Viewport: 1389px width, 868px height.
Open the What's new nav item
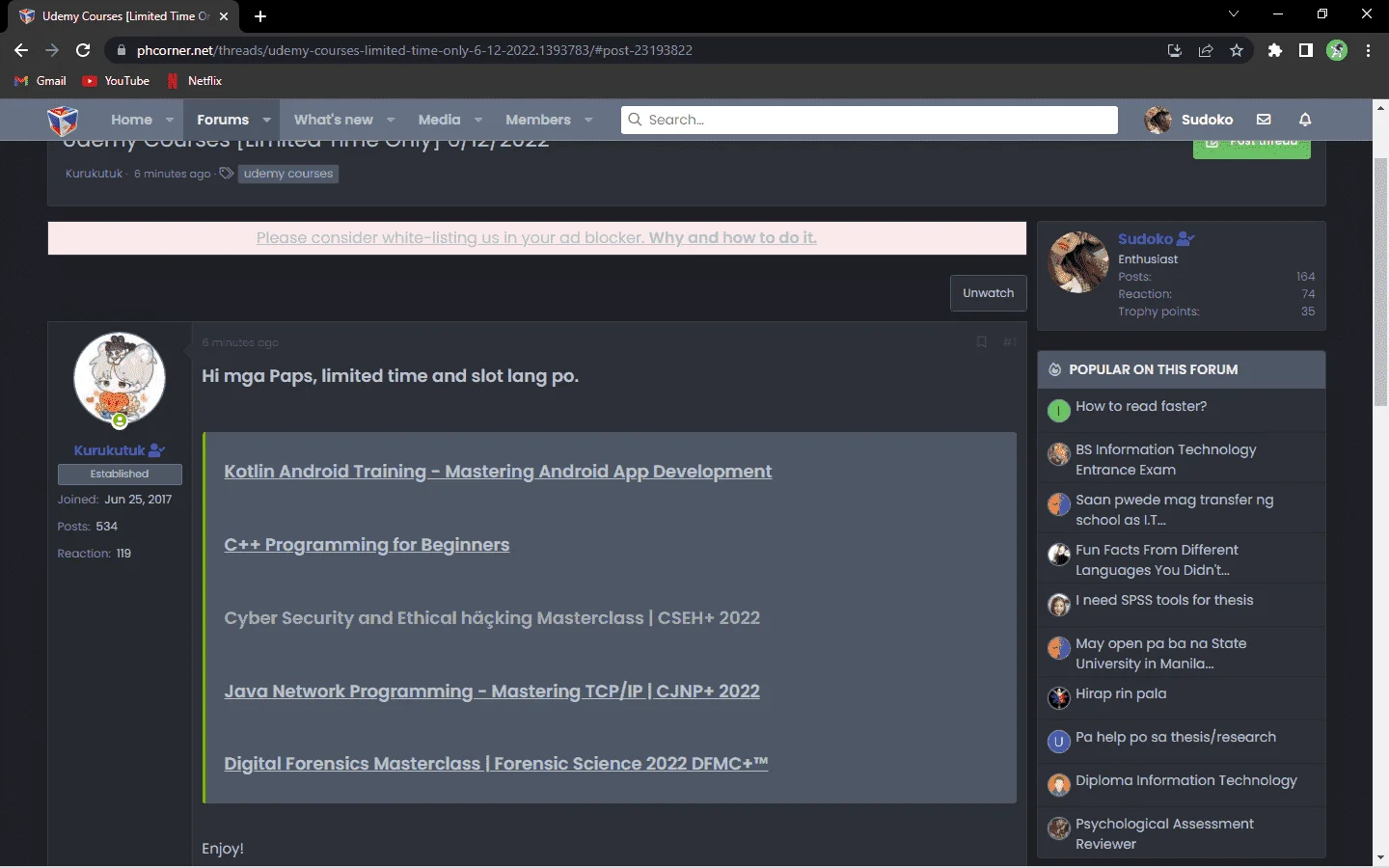pyautogui.click(x=334, y=120)
